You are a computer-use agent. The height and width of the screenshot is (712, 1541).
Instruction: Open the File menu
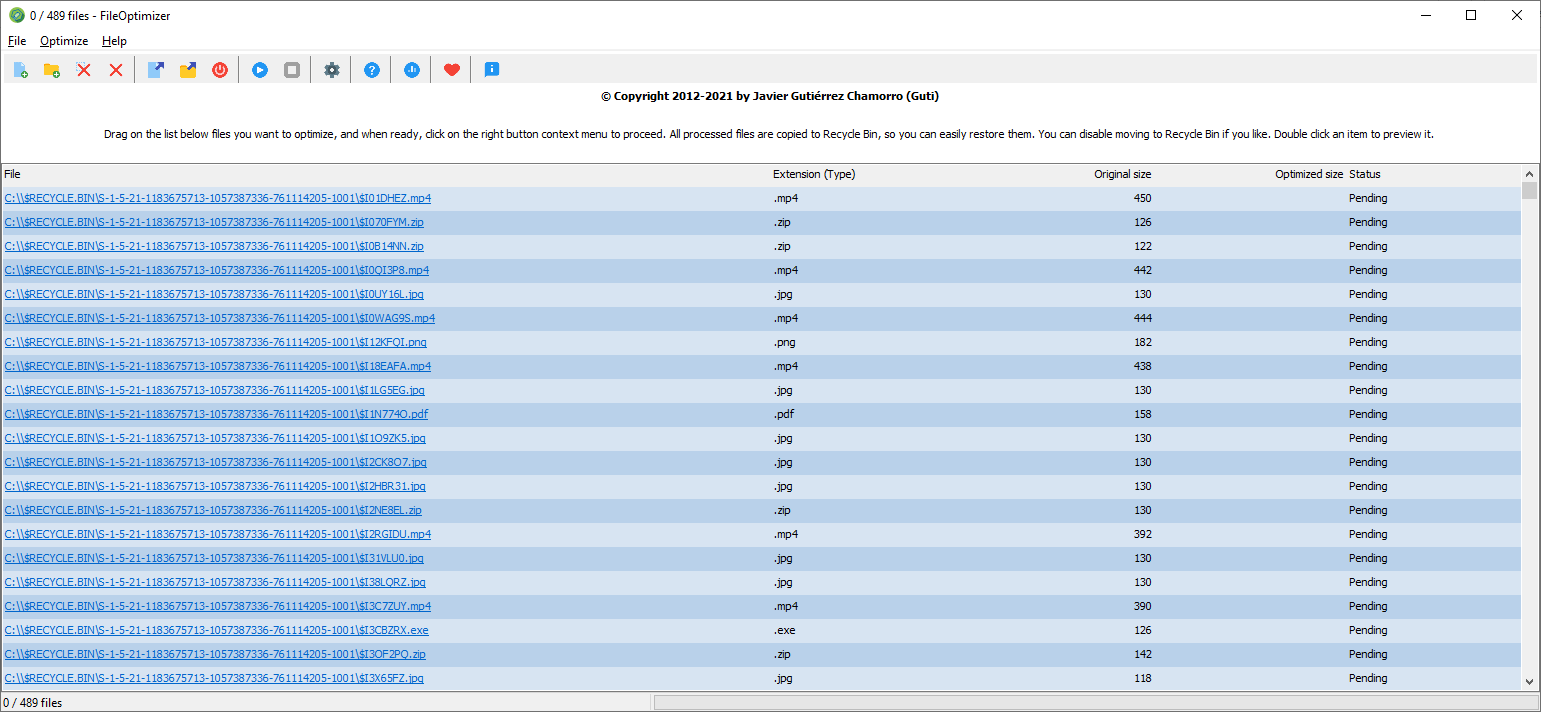tap(17, 41)
